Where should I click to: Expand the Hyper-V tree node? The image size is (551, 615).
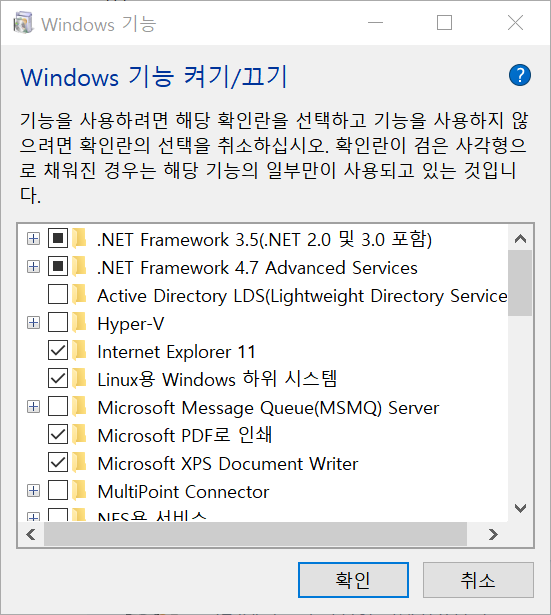pyautogui.click(x=33, y=323)
